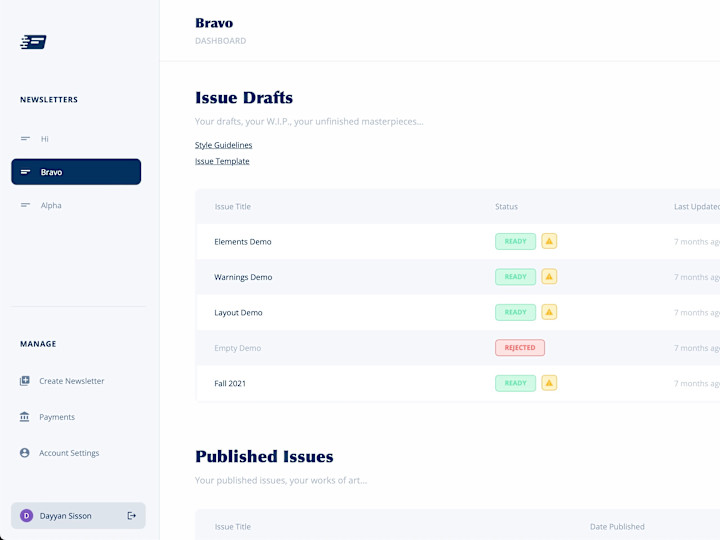This screenshot has height=540, width=720.
Task: Click the Account Settings person icon
Action: 25,453
